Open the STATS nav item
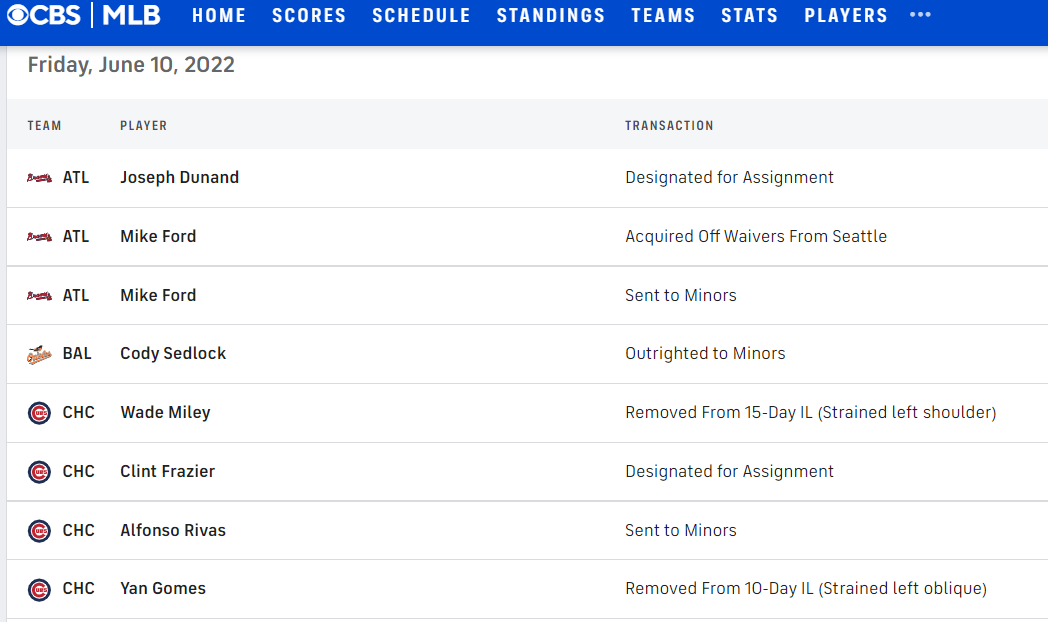The image size is (1048, 622). tap(749, 15)
